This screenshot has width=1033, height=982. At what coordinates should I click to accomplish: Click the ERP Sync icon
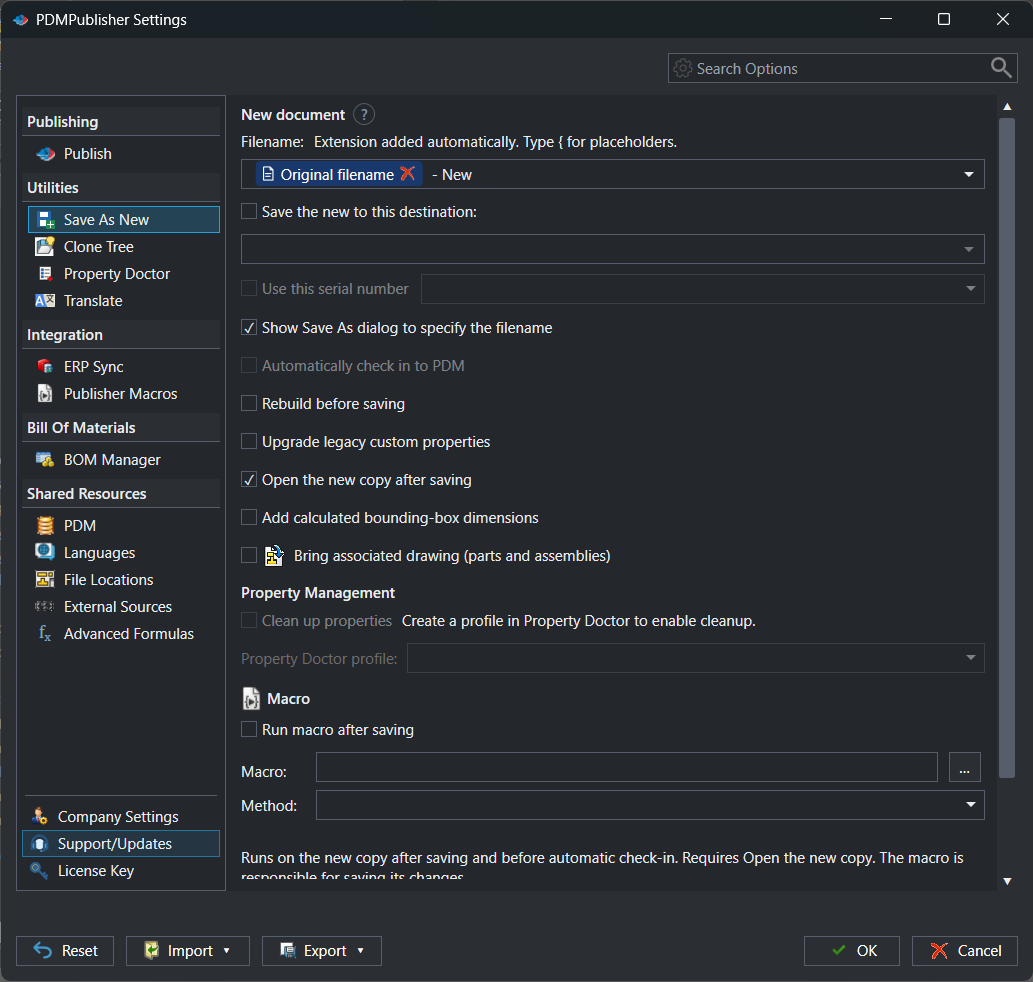click(x=45, y=367)
